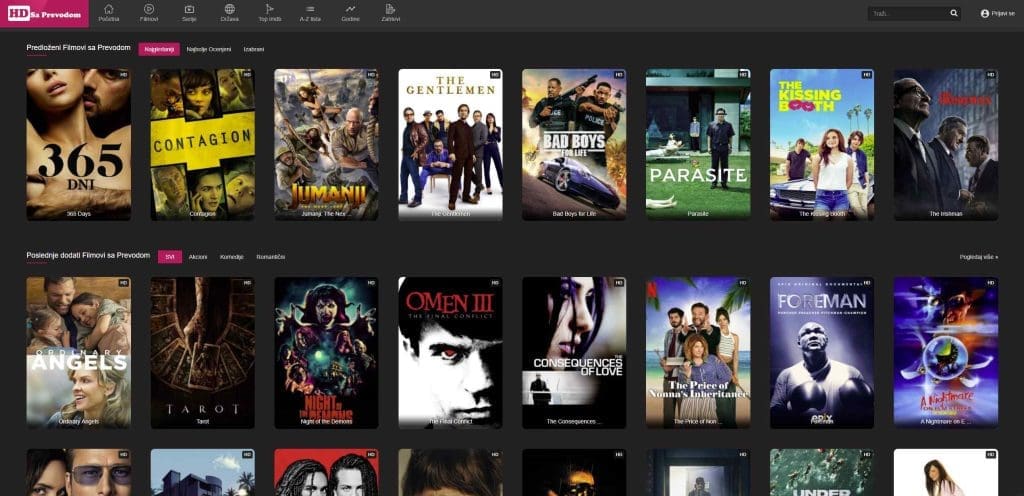Open The Irishman movie poster
The width and height of the screenshot is (1024, 496).
946,145
